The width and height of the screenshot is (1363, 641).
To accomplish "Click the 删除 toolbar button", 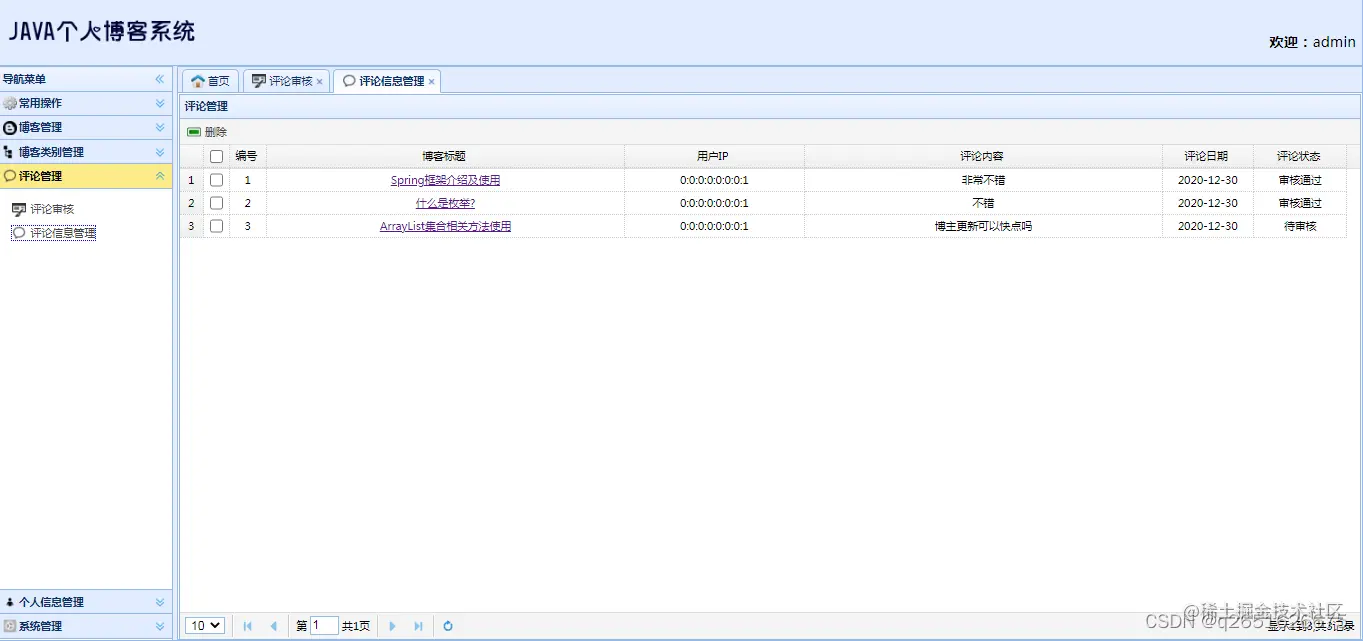I will coord(207,132).
